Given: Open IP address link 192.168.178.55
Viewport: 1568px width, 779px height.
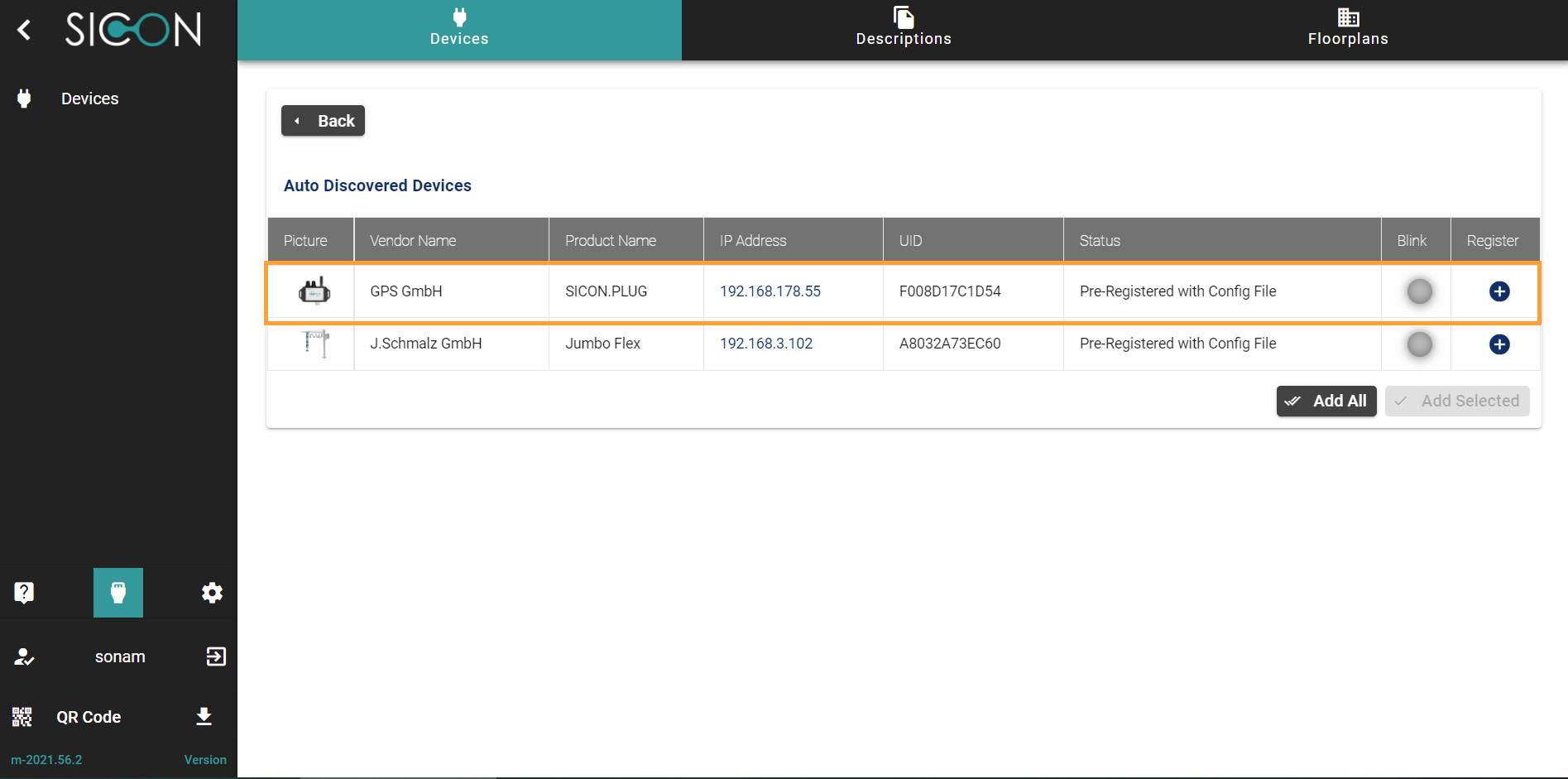Looking at the screenshot, I should [x=770, y=291].
